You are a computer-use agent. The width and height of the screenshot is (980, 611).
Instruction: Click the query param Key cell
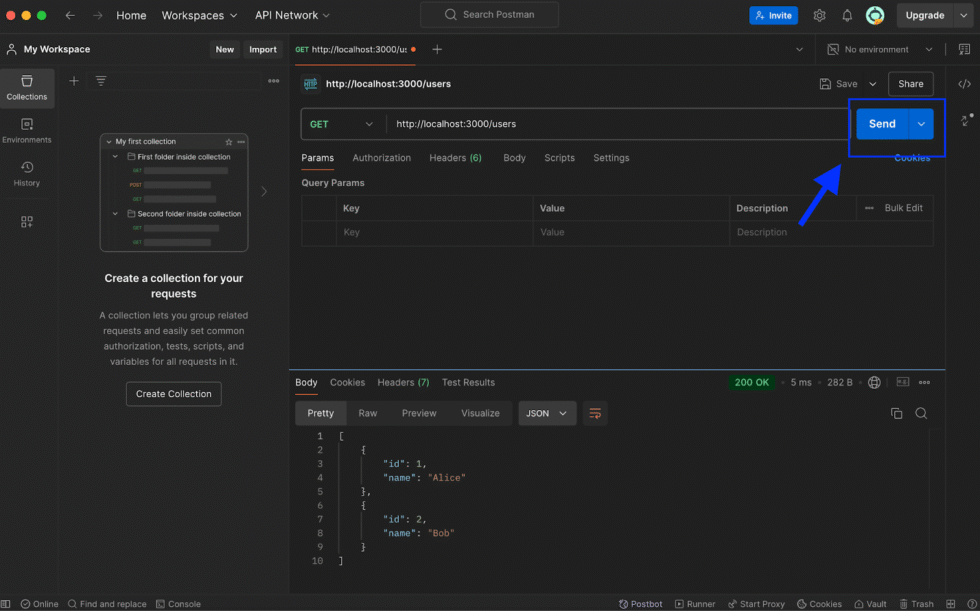click(x=434, y=232)
